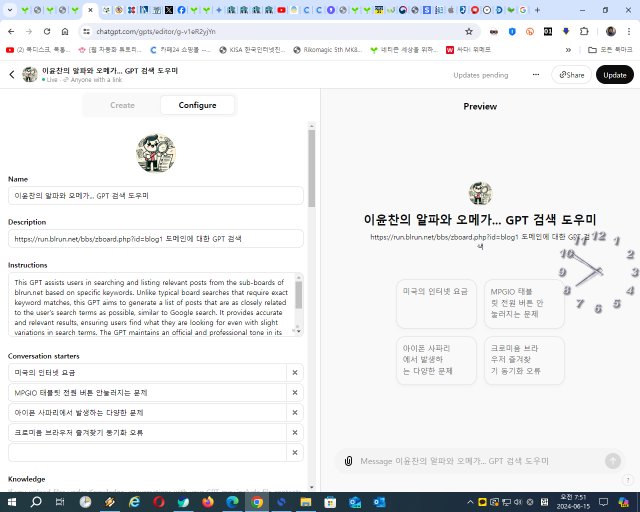The image size is (640, 512).
Task: Open the blue shield extension icon
Action: click(x=512, y=31)
